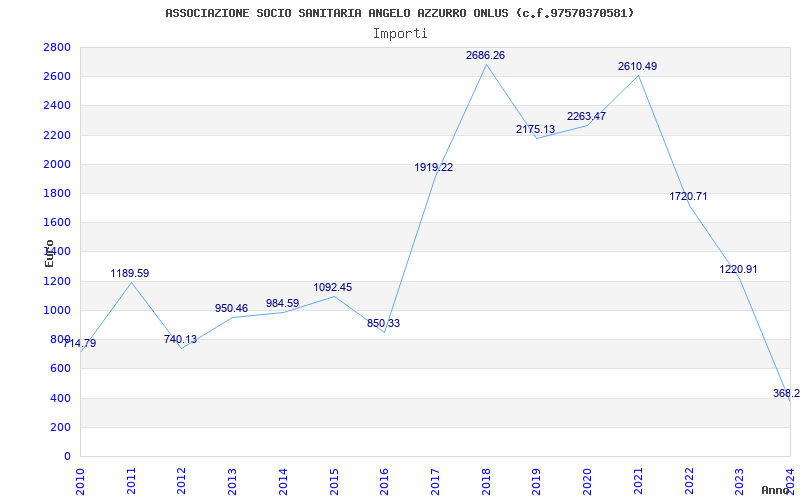Image resolution: width=800 pixels, height=500 pixels.
Task: Click the x-axis year 2017
Action: pyautogui.click(x=435, y=482)
